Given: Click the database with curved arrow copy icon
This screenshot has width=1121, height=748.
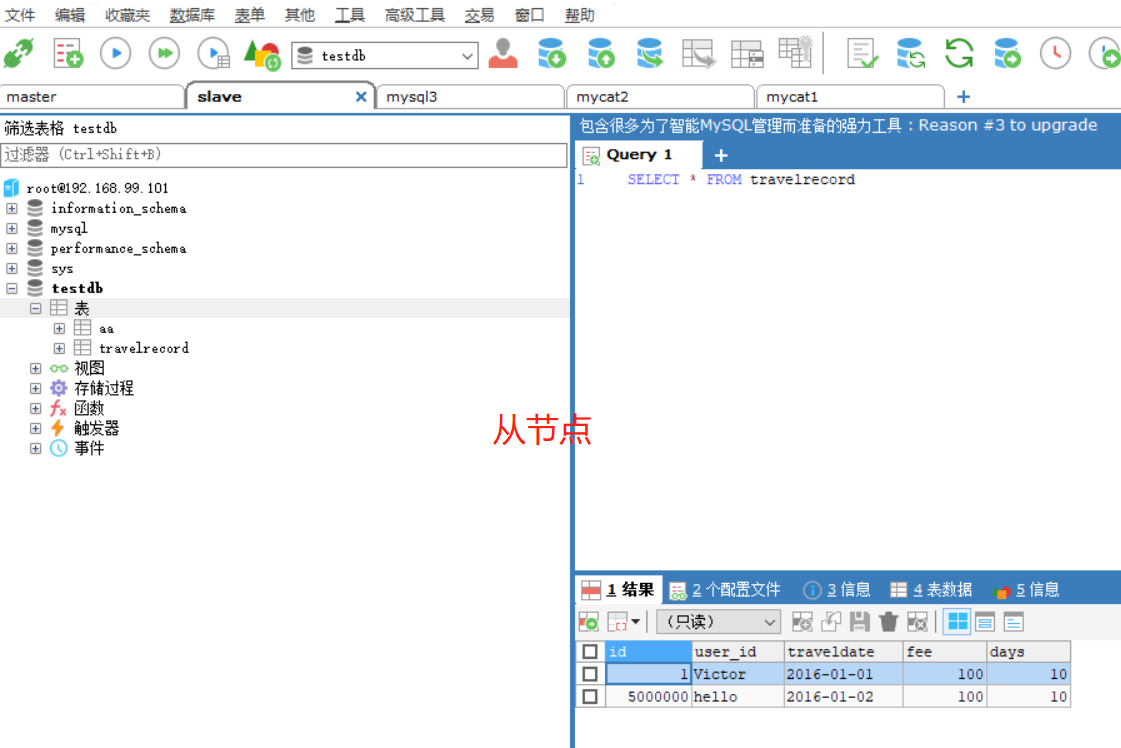Looking at the screenshot, I should click(x=649, y=54).
